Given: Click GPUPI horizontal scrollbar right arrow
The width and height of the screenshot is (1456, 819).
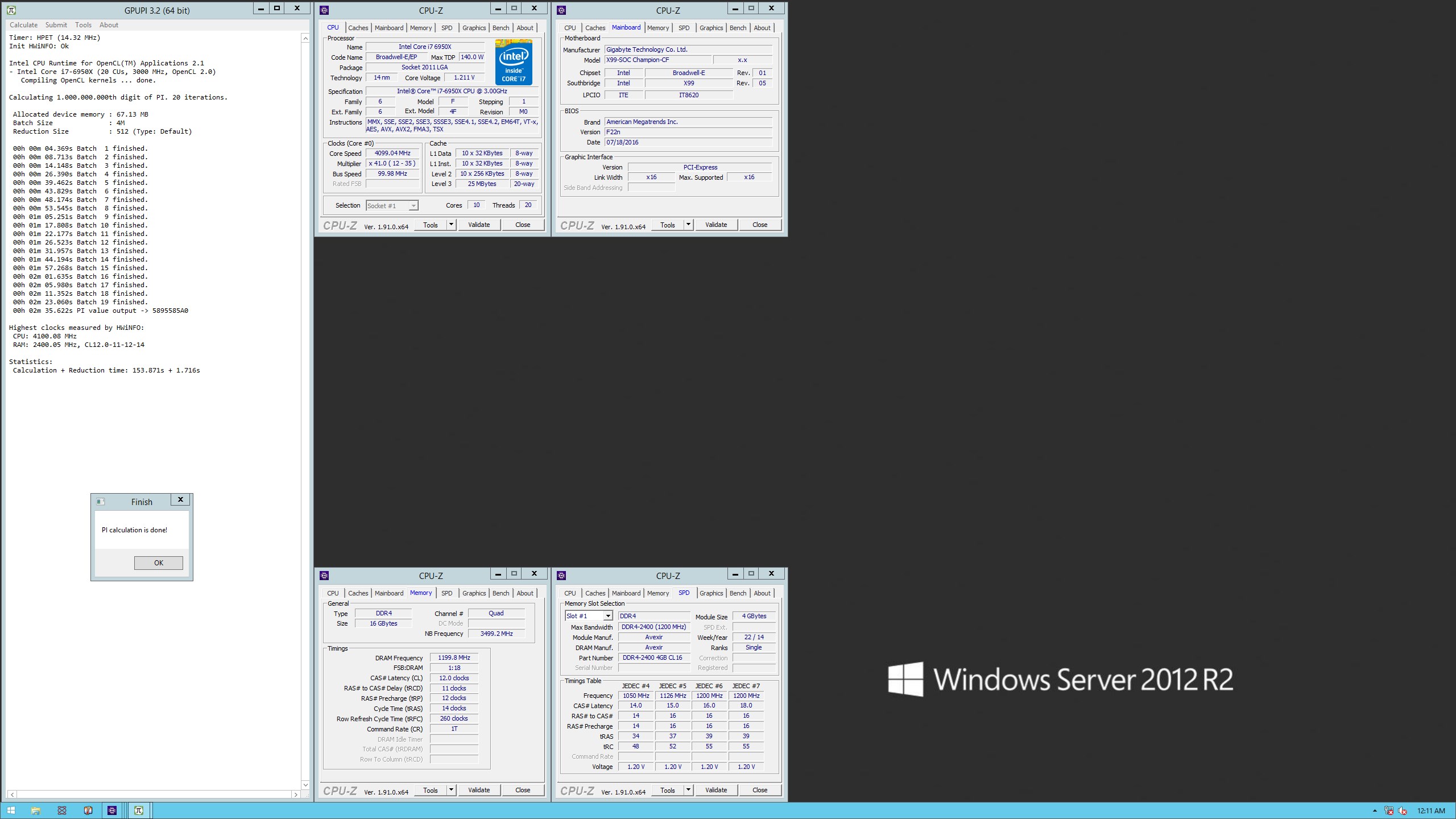Looking at the screenshot, I should coord(296,795).
